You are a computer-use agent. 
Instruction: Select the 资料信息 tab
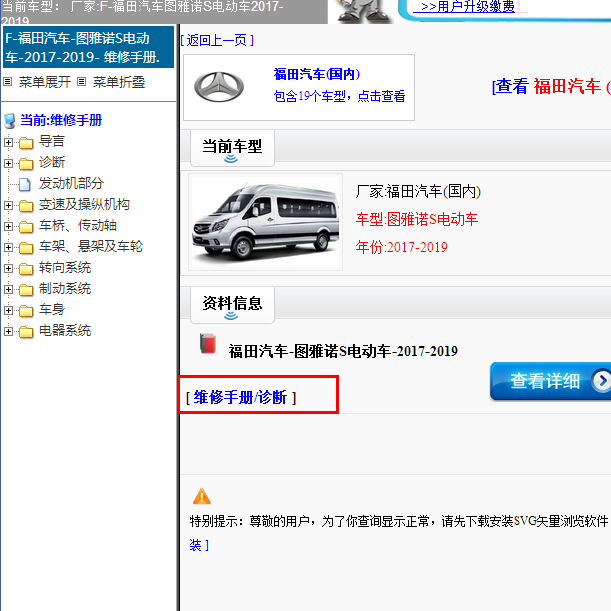coord(232,305)
